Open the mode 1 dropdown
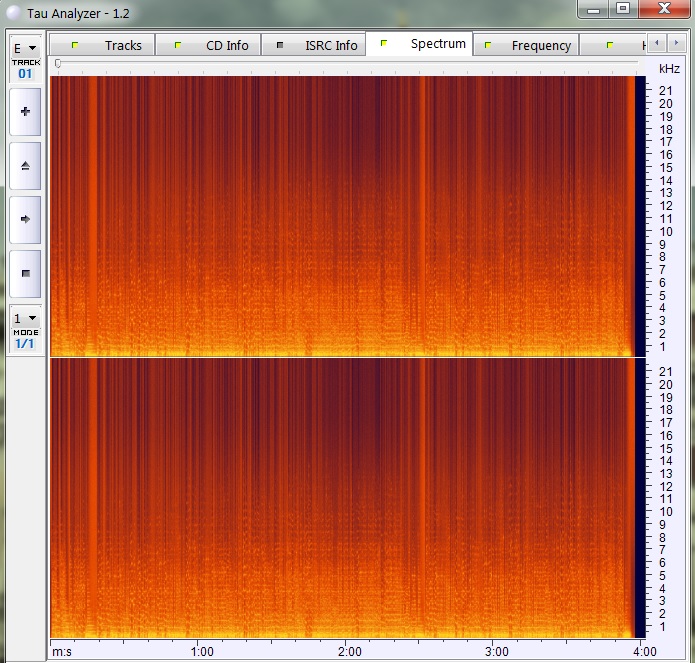The width and height of the screenshot is (695, 663). pyautogui.click(x=25, y=318)
